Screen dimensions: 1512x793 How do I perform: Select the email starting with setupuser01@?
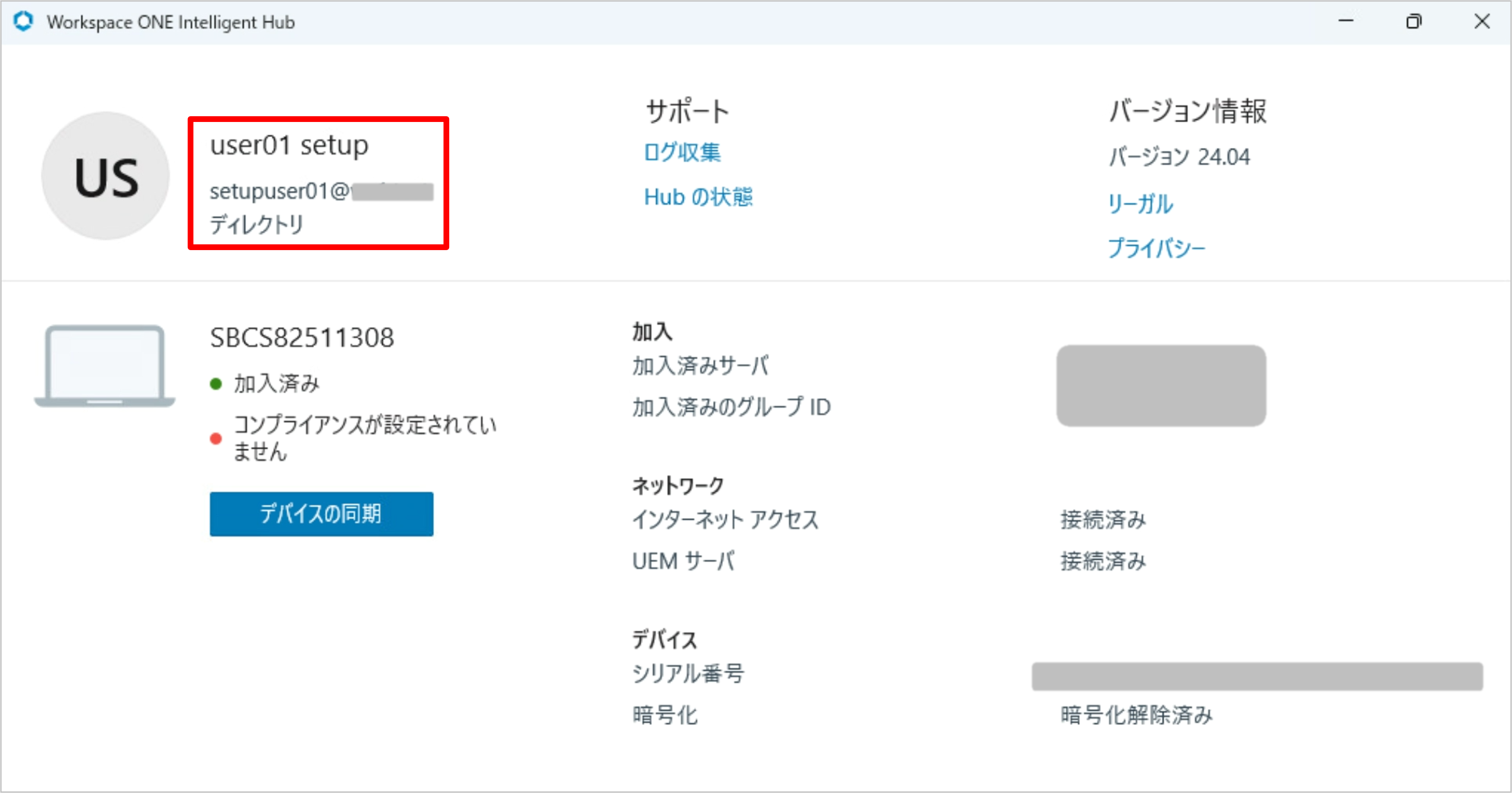322,191
